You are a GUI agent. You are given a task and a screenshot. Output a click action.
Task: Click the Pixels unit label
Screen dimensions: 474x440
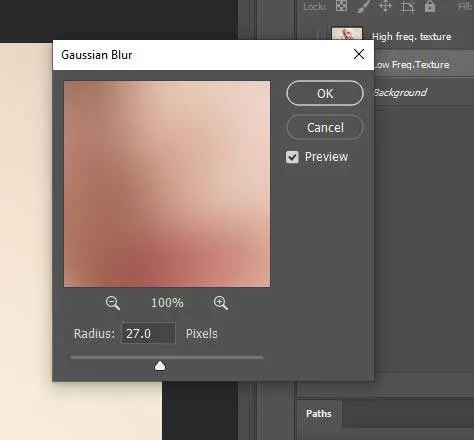point(201,334)
